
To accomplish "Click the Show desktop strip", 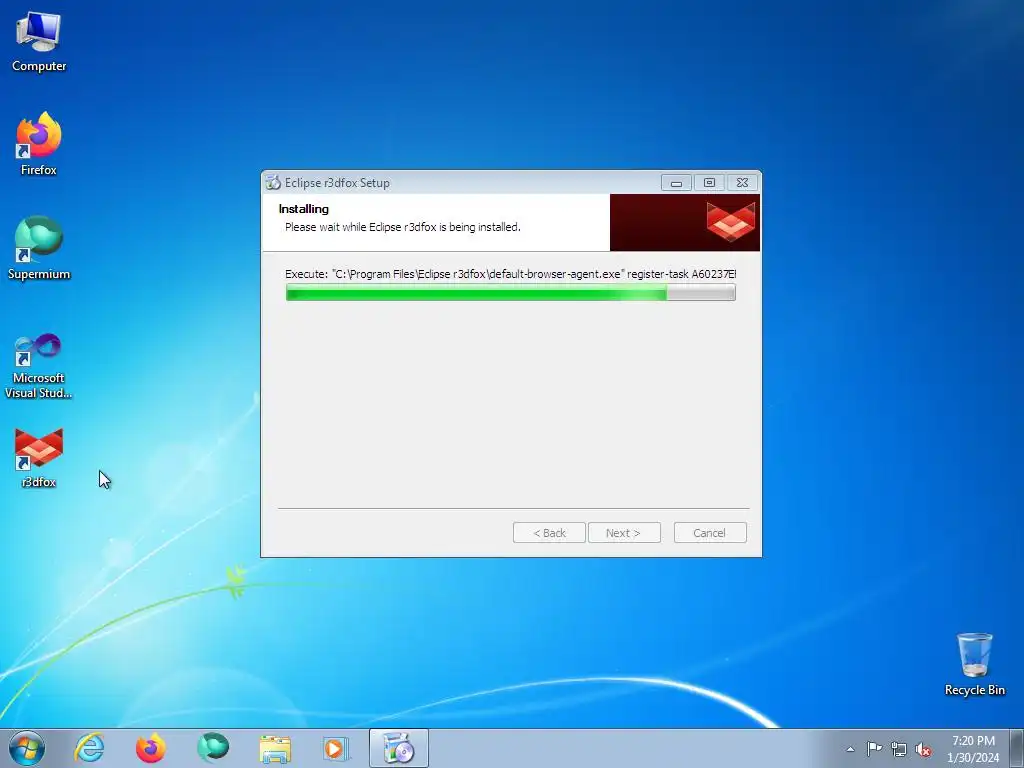I will (x=1016, y=748).
